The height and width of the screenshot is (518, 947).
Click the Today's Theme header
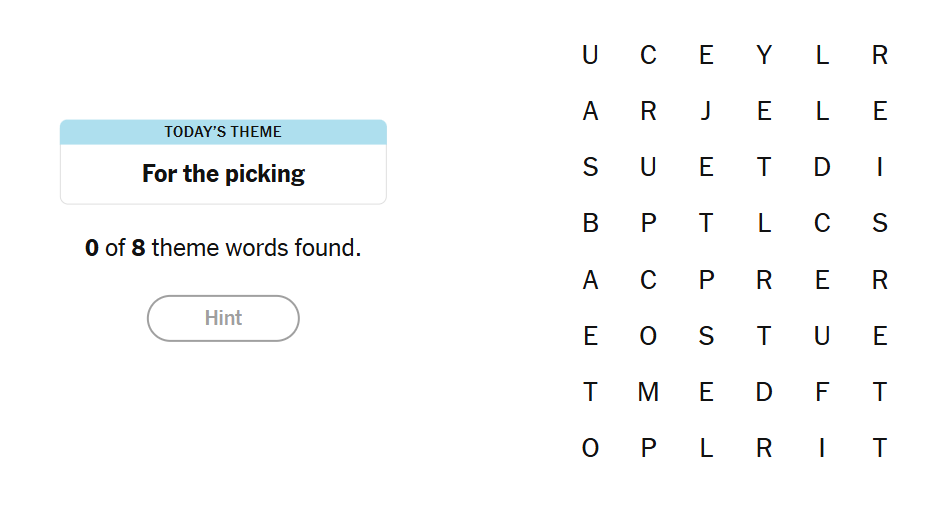coord(223,132)
